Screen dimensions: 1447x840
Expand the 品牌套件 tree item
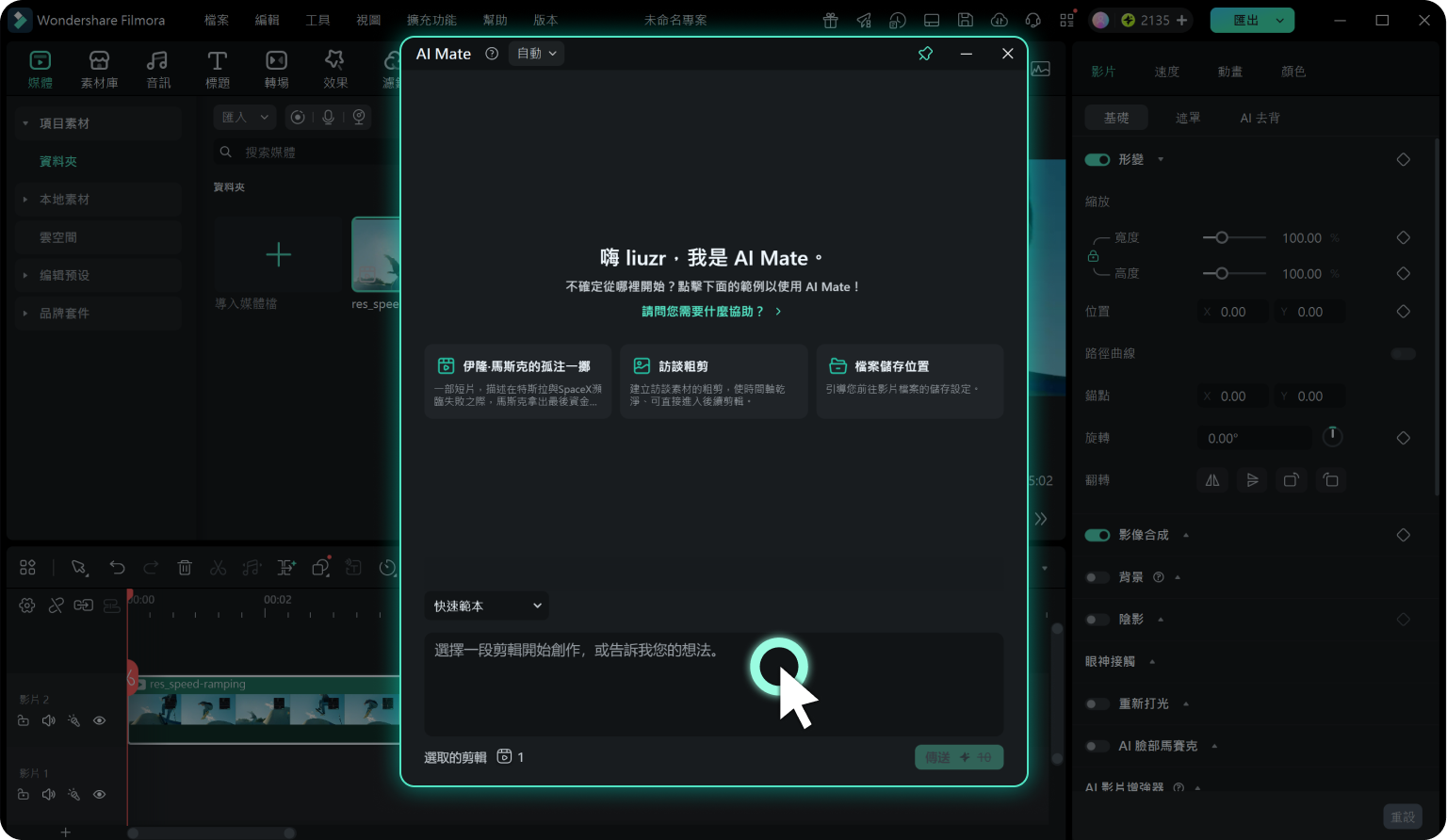(x=25, y=313)
